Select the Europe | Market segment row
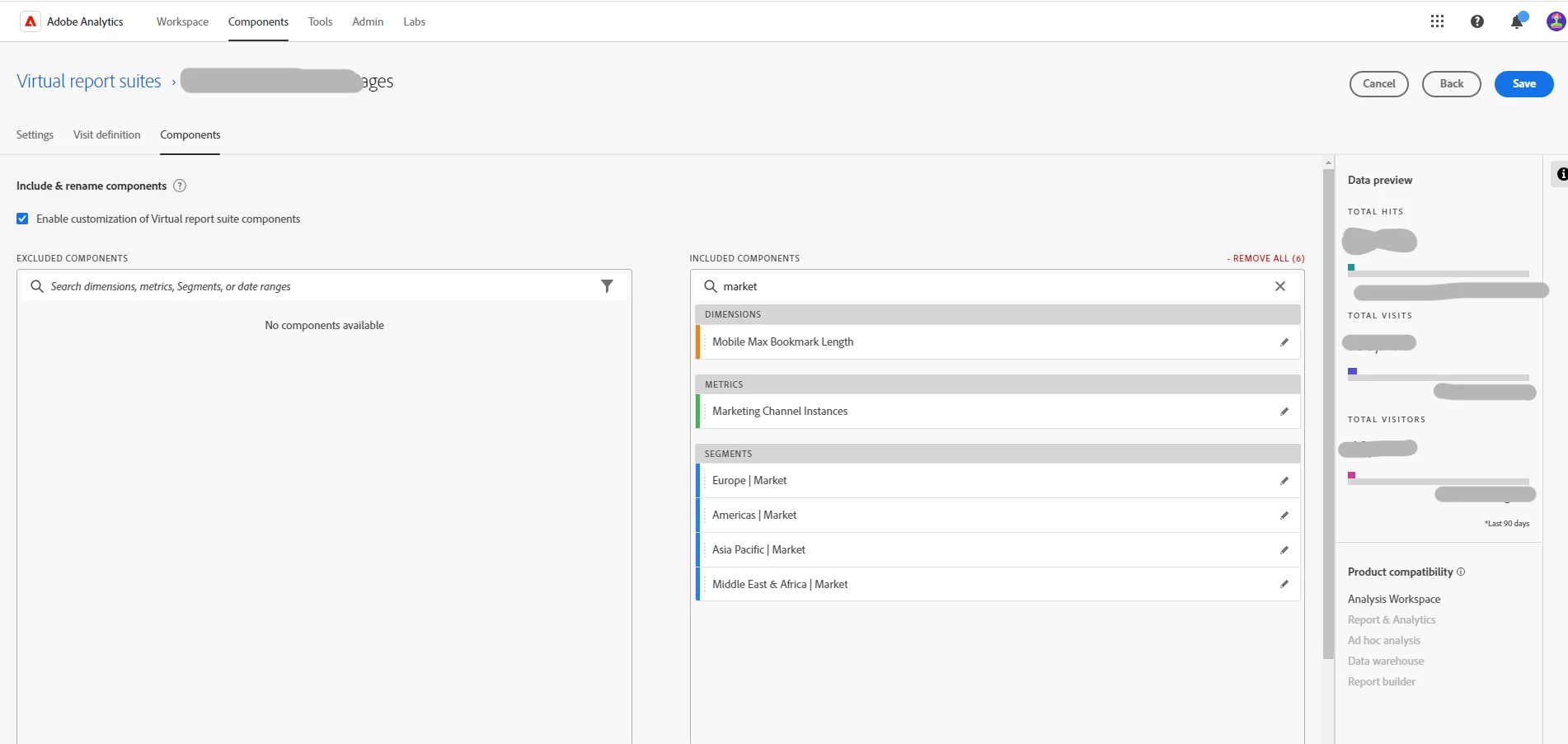This screenshot has width=1568, height=744. (x=998, y=480)
